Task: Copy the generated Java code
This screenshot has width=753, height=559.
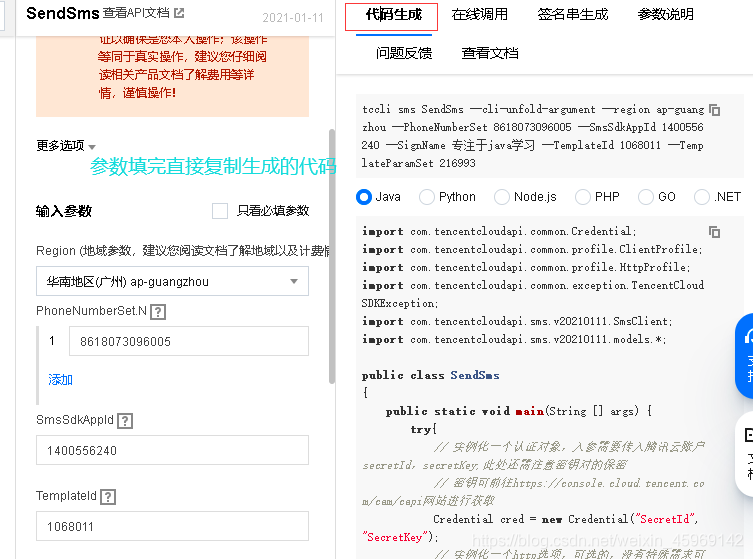Action: 715,232
